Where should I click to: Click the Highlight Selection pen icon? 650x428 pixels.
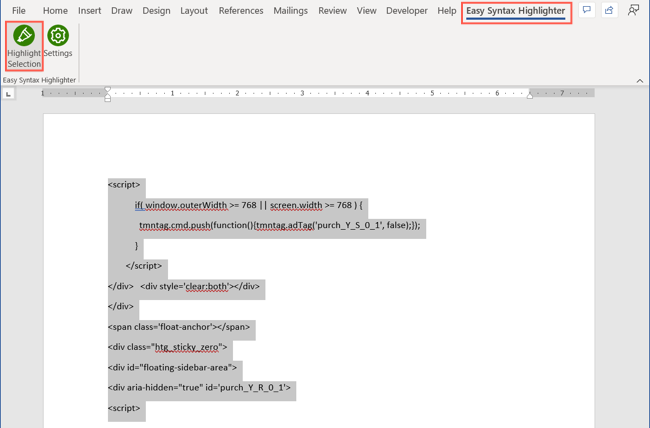tap(24, 36)
